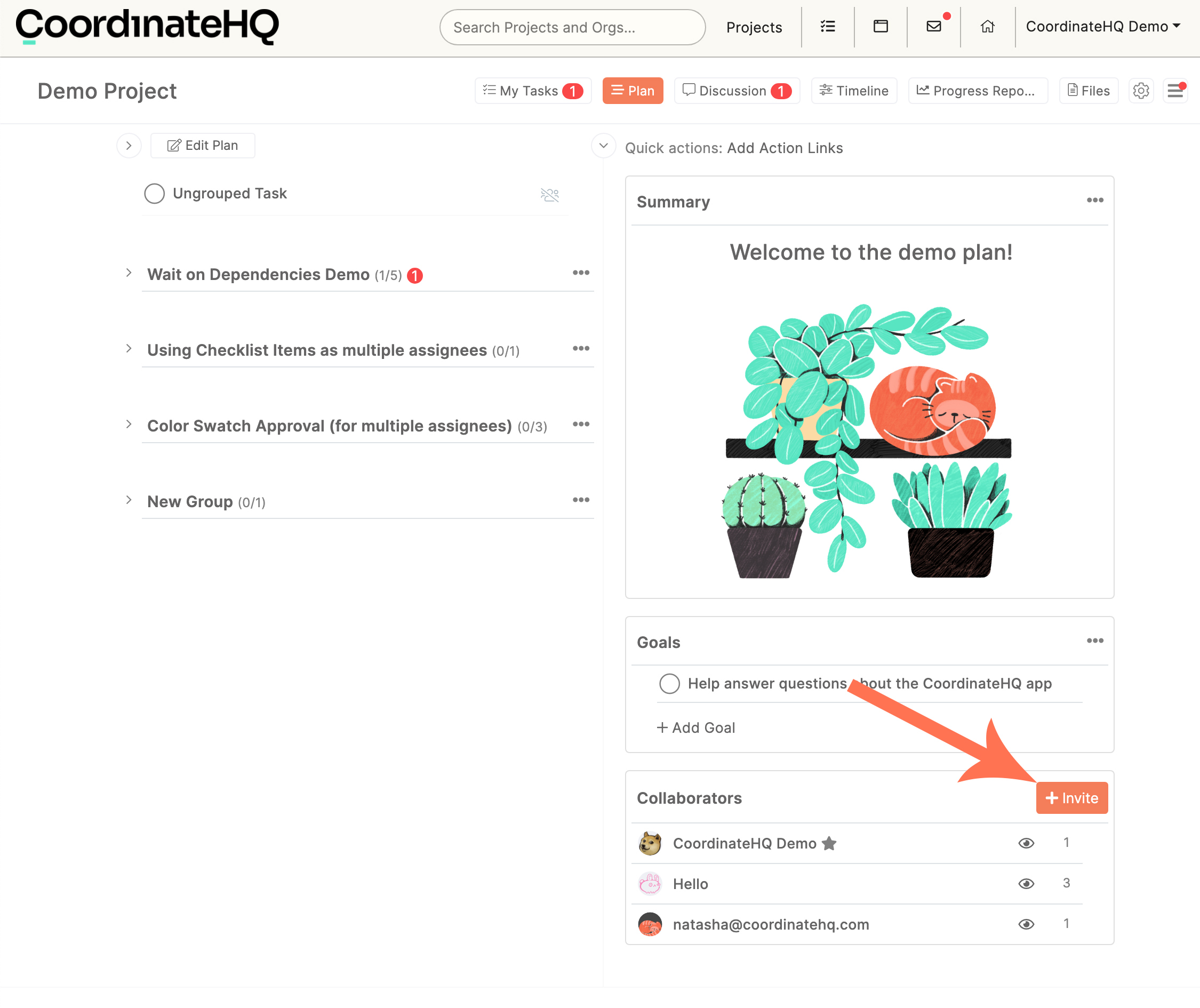Open the Files tab
This screenshot has width=1200, height=1008.
tap(1089, 90)
